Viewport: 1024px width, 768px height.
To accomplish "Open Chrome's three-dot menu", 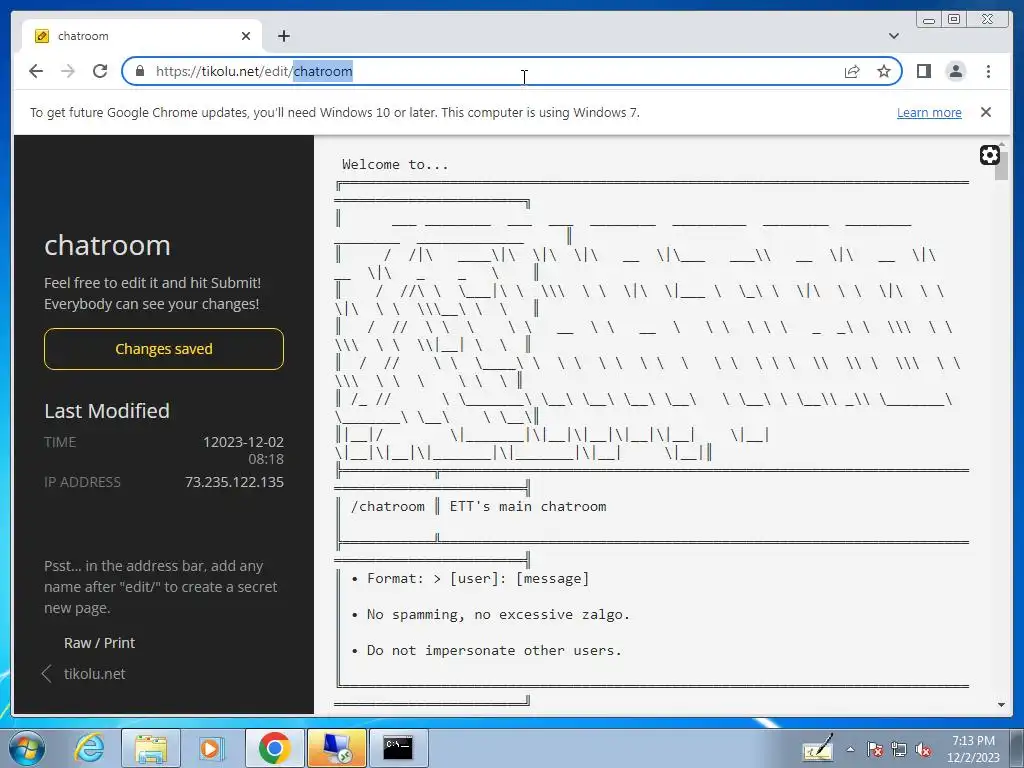I will (x=988, y=71).
